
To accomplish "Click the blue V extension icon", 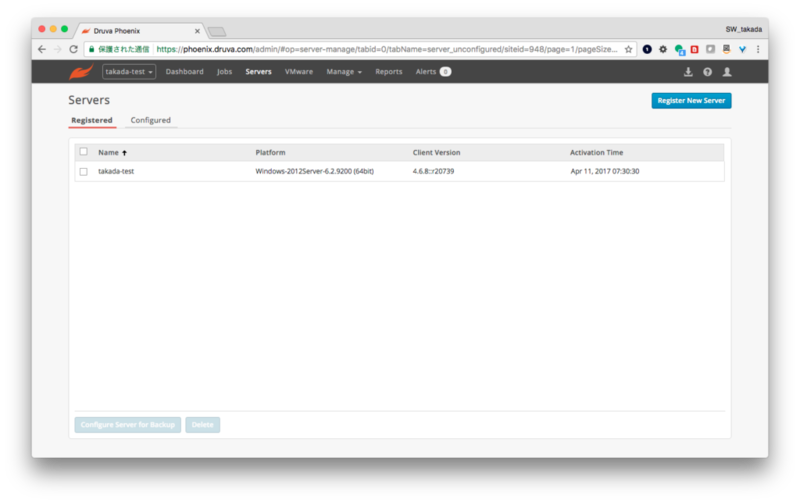I will click(x=742, y=49).
